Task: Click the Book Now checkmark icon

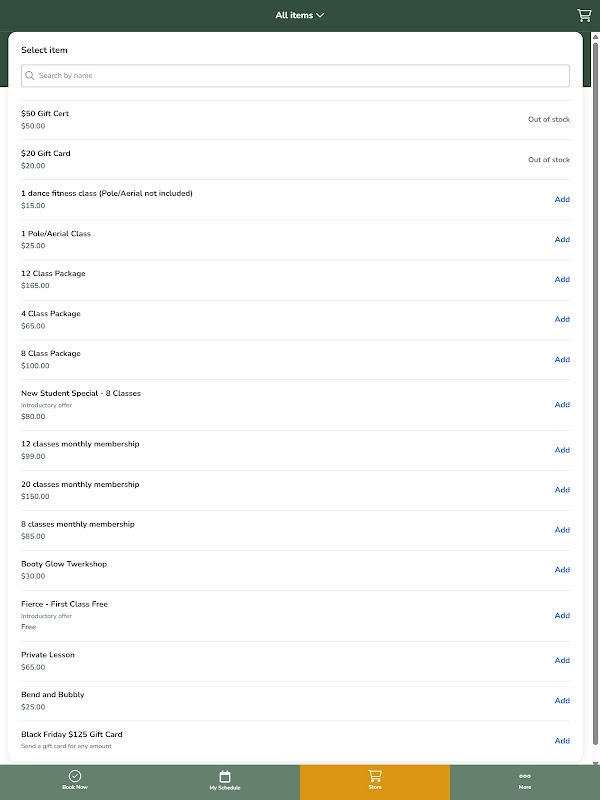Action: pos(75,776)
